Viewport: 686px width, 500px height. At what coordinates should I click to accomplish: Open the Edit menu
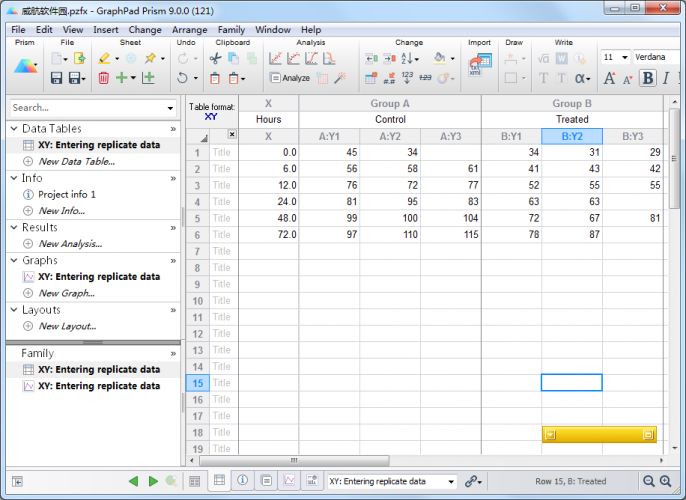pyautogui.click(x=44, y=30)
